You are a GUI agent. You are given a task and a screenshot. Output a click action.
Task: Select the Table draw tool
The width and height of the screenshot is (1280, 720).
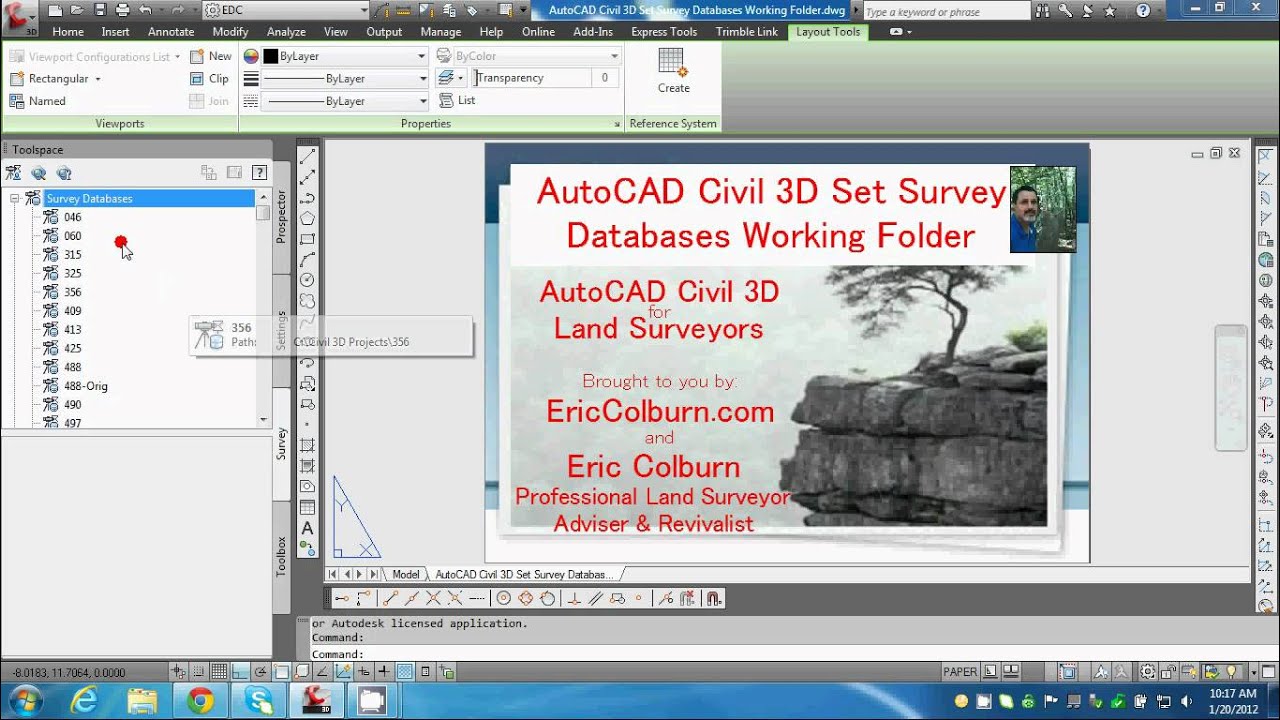(308, 507)
